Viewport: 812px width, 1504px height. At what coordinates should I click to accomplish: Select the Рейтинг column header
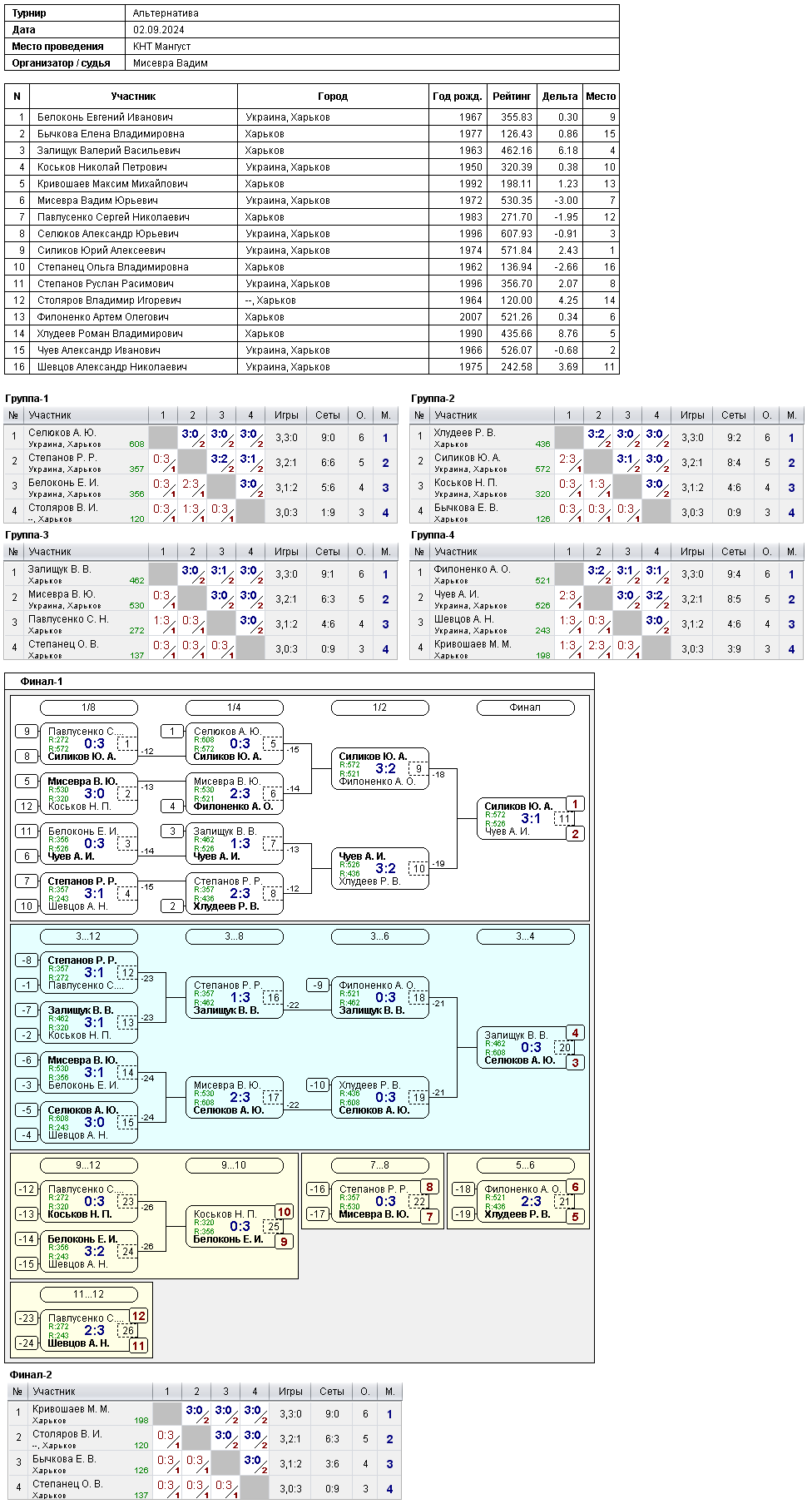click(512, 97)
